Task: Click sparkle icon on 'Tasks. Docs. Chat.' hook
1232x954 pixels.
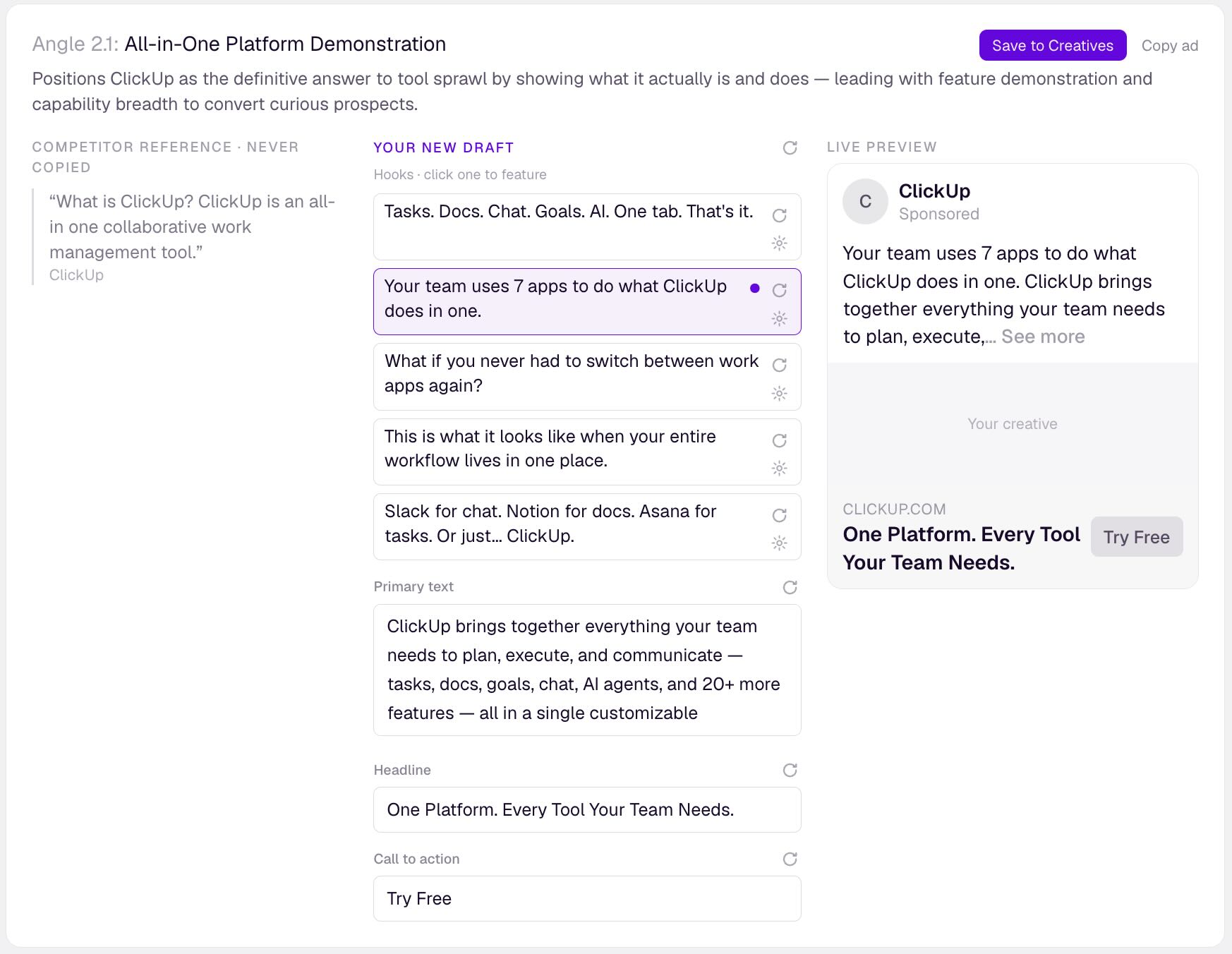Action: (x=780, y=243)
